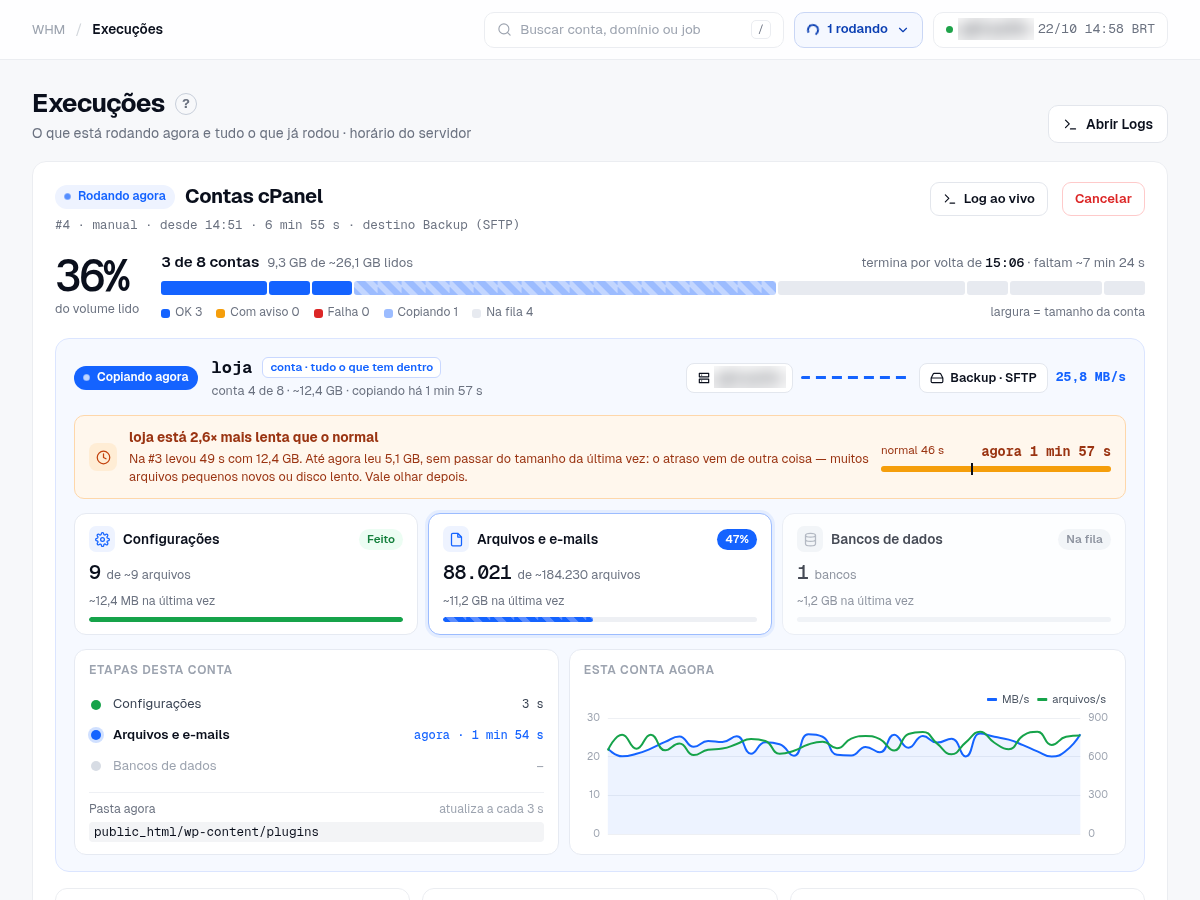Viewport: 1200px width, 900px height.
Task: Click the 47% badge on Arquivos e e-mails
Action: (737, 539)
